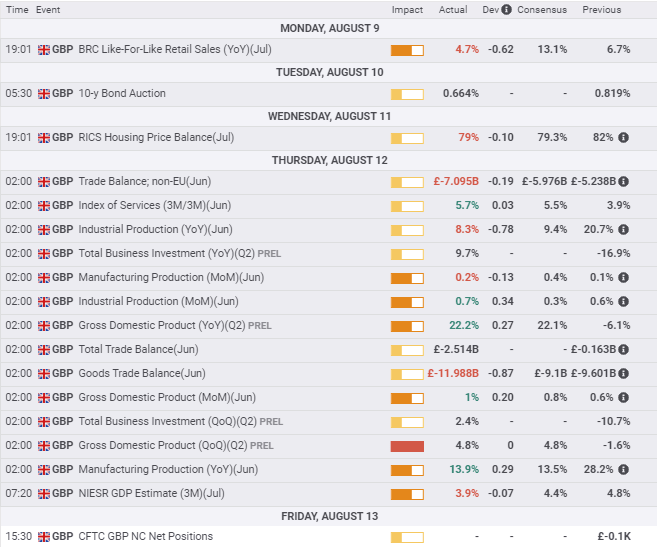Image resolution: width=657 pixels, height=547 pixels.
Task: Click red high-impact bar for GDP (QoQ)(Q2)
Action: pyautogui.click(x=407, y=446)
